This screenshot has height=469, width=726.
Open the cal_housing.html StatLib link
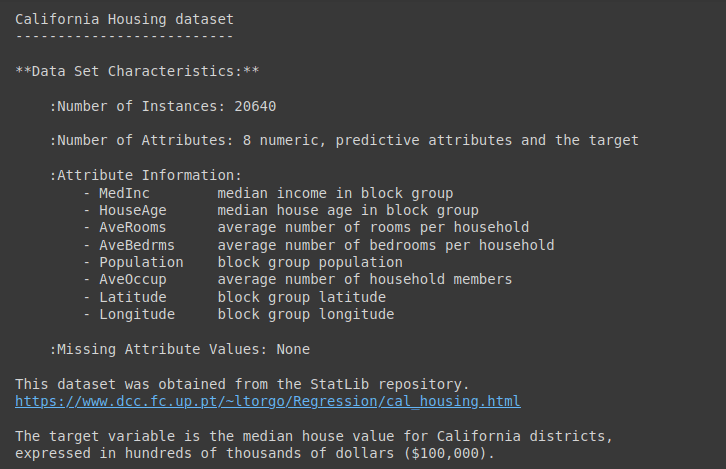click(x=268, y=401)
